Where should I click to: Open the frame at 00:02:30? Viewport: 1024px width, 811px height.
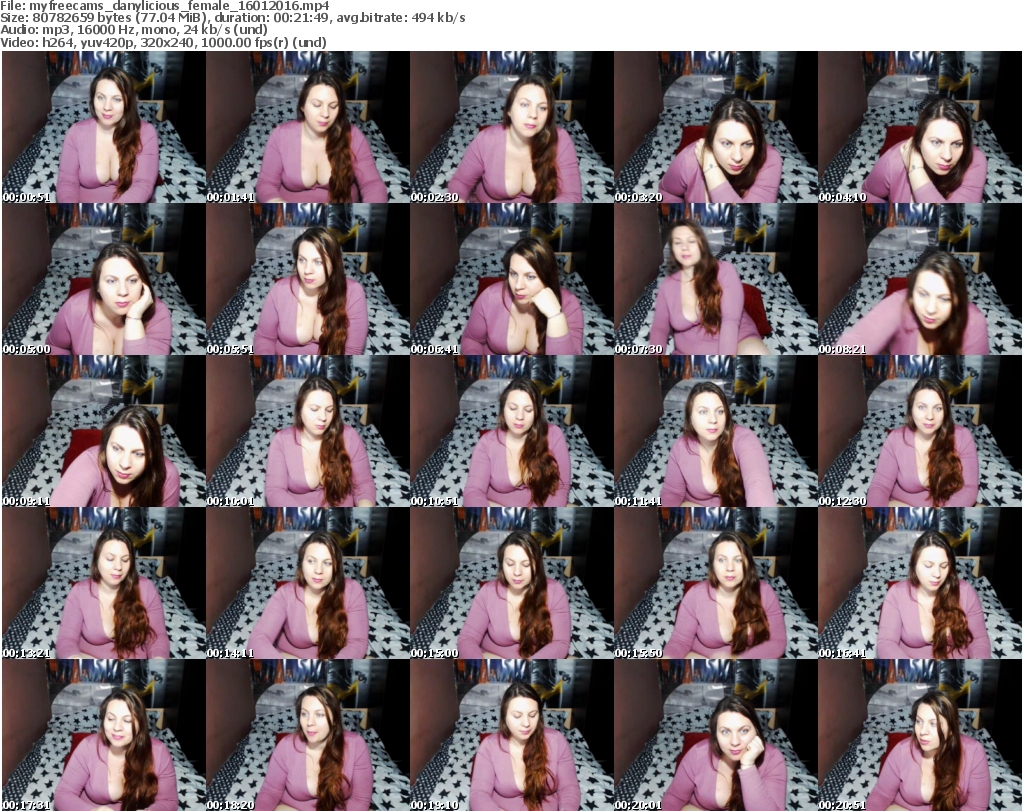coord(511,127)
